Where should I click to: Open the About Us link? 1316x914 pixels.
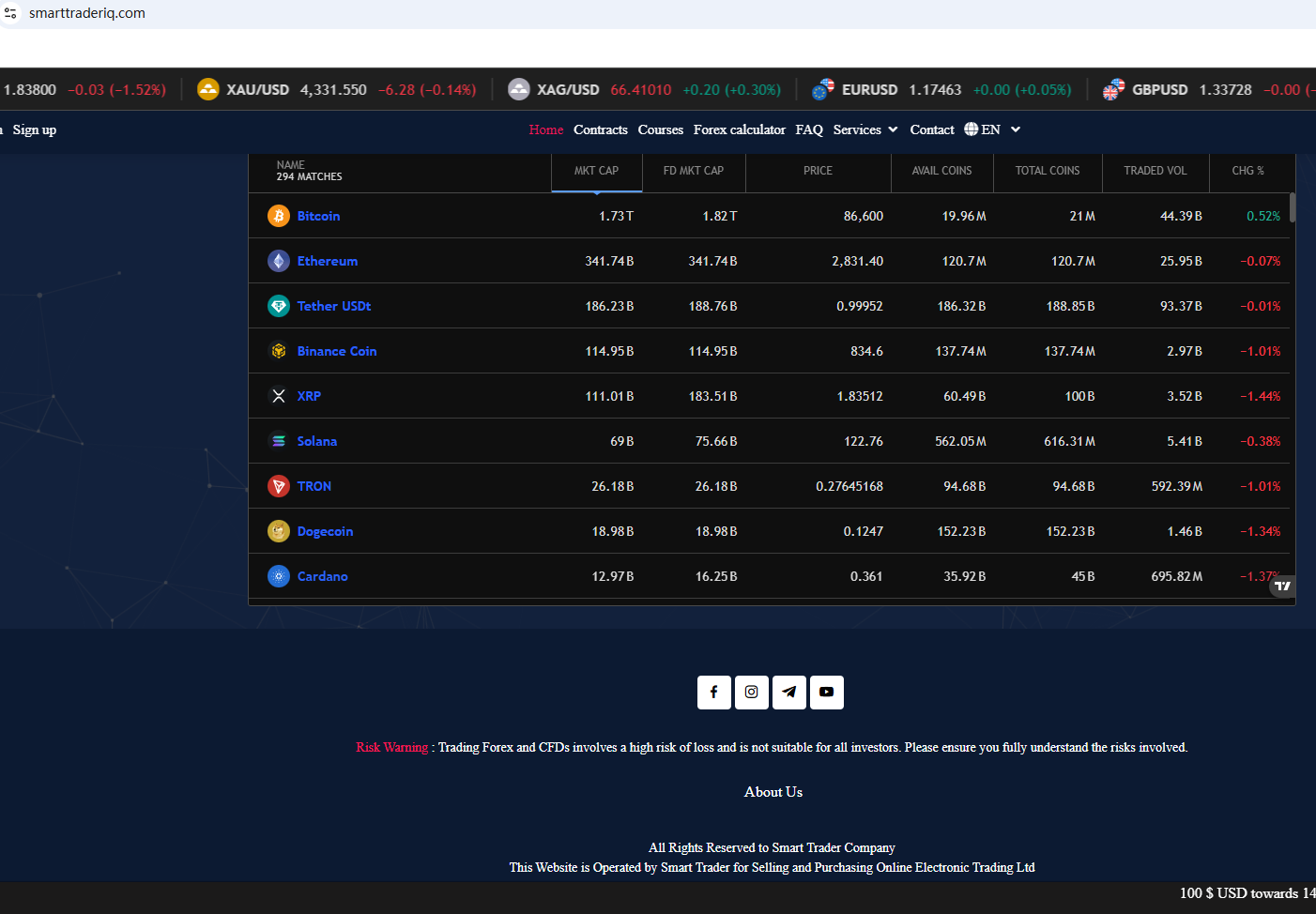click(x=773, y=792)
